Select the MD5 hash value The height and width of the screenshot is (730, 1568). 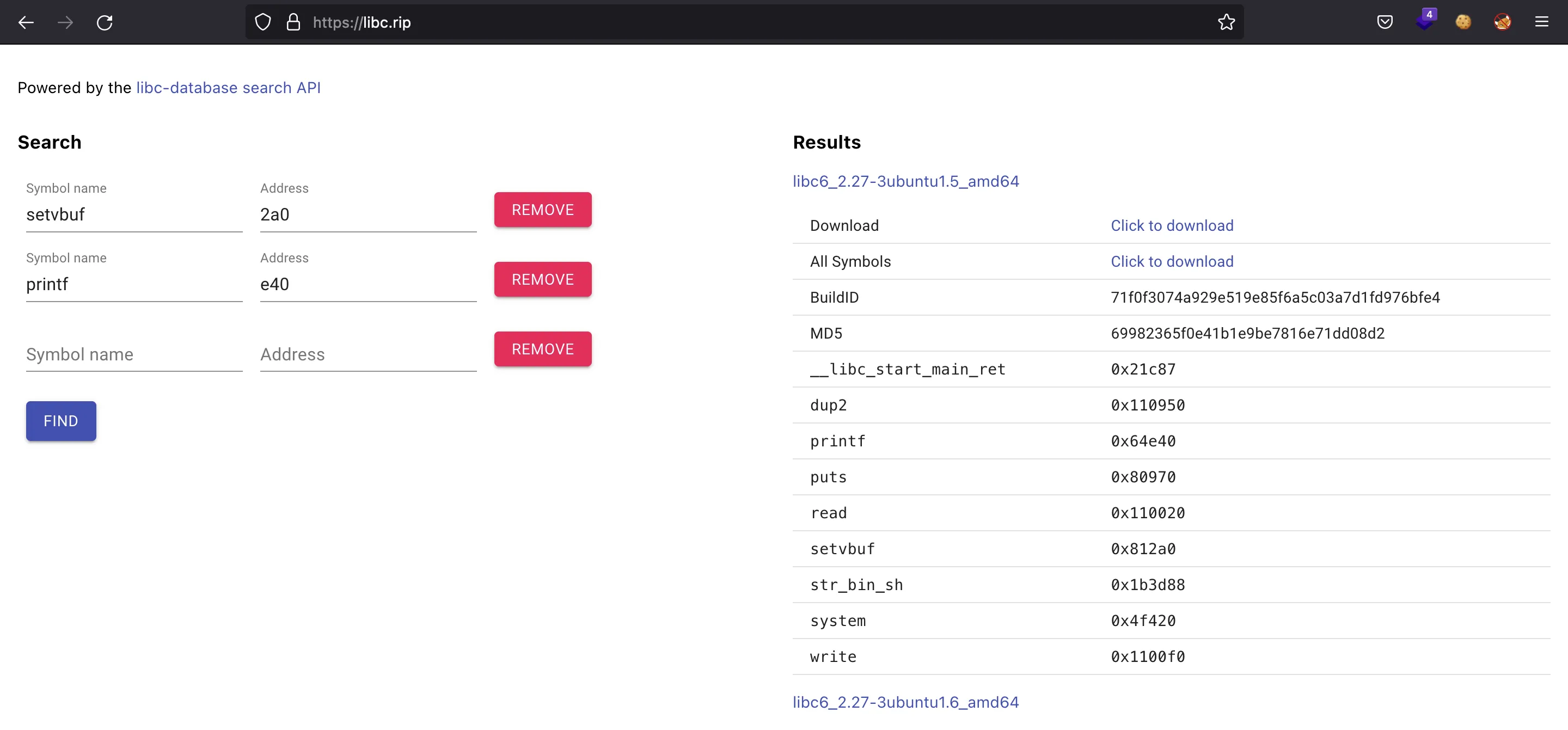(1247, 334)
